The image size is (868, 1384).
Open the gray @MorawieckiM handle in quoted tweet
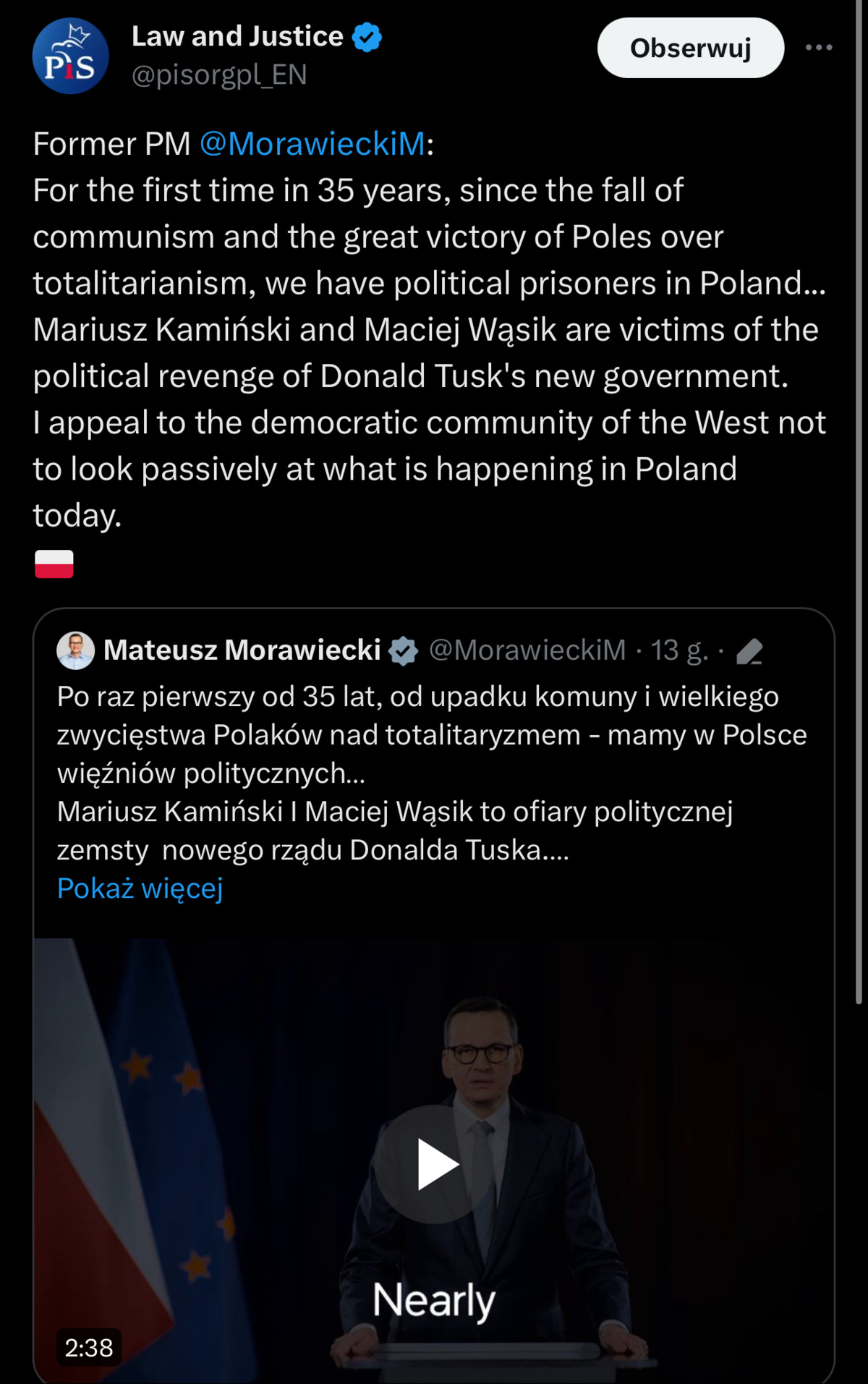(527, 650)
